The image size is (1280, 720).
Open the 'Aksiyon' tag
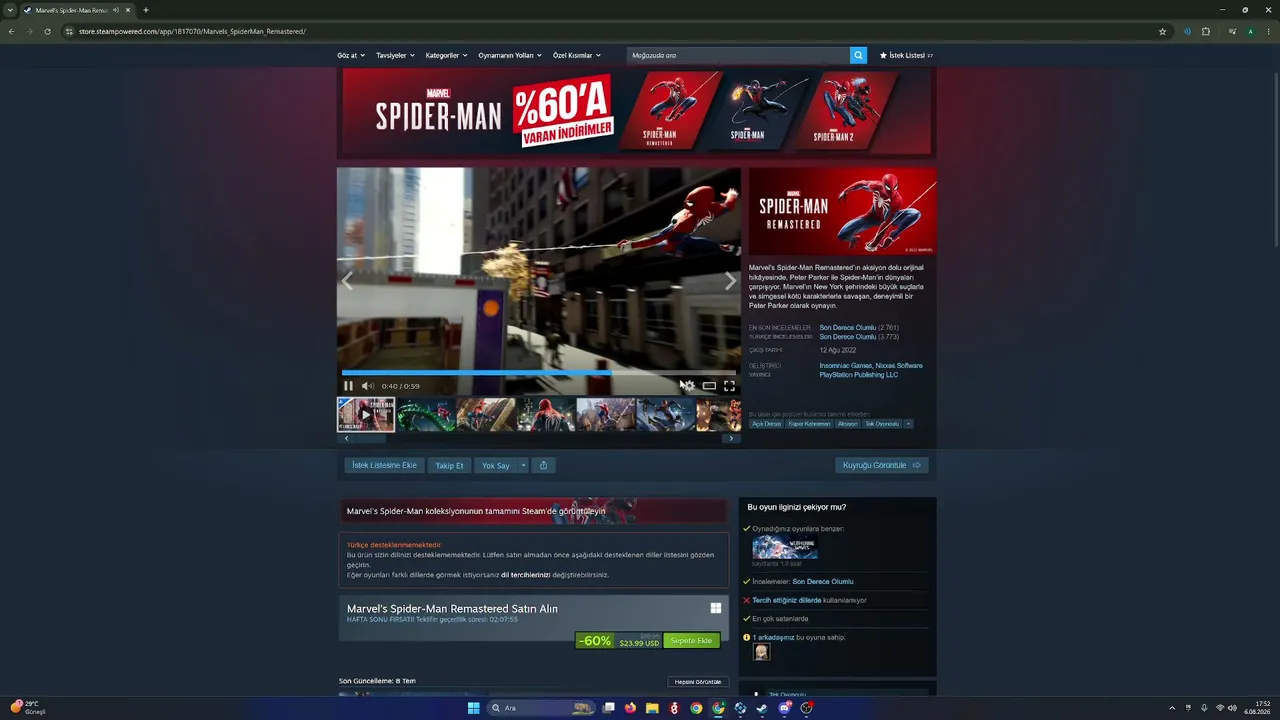tap(848, 424)
